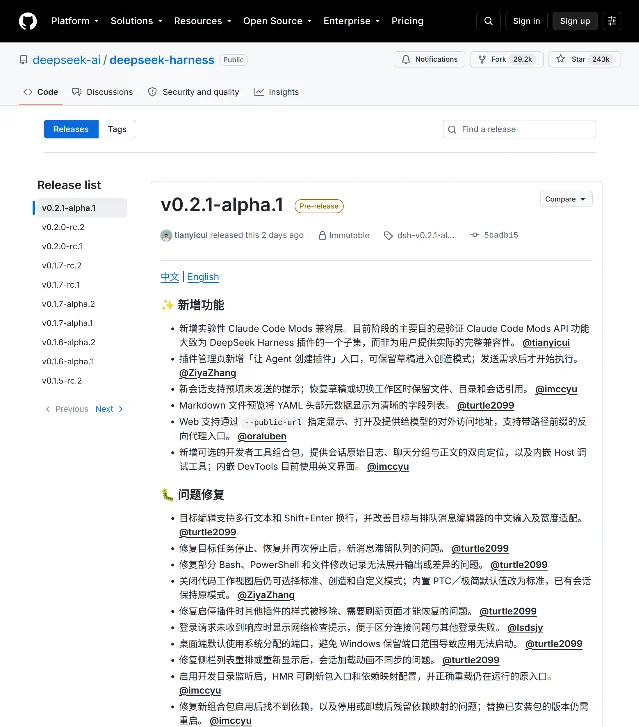The height and width of the screenshot is (727, 639).
Task: Open the Insights tab
Action: [276, 92]
